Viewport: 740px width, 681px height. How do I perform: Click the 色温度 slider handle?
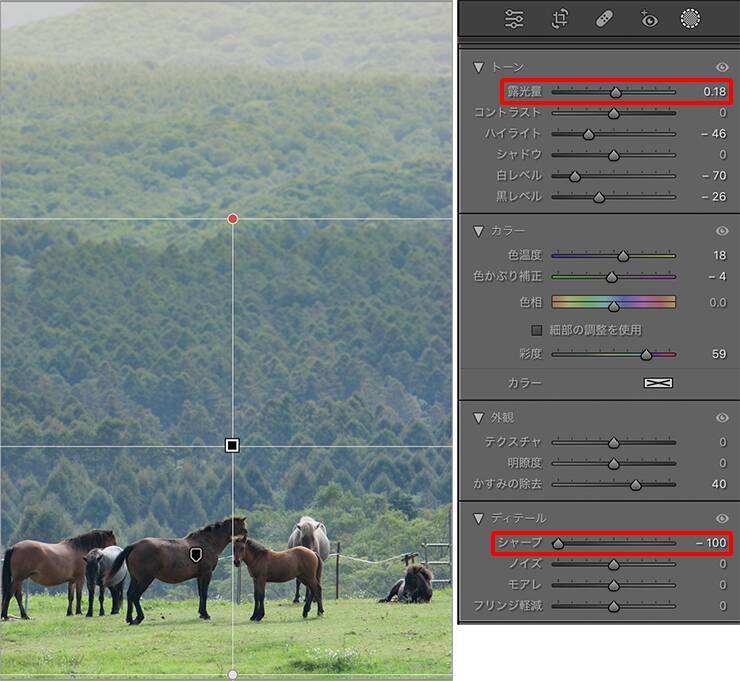[x=623, y=256]
